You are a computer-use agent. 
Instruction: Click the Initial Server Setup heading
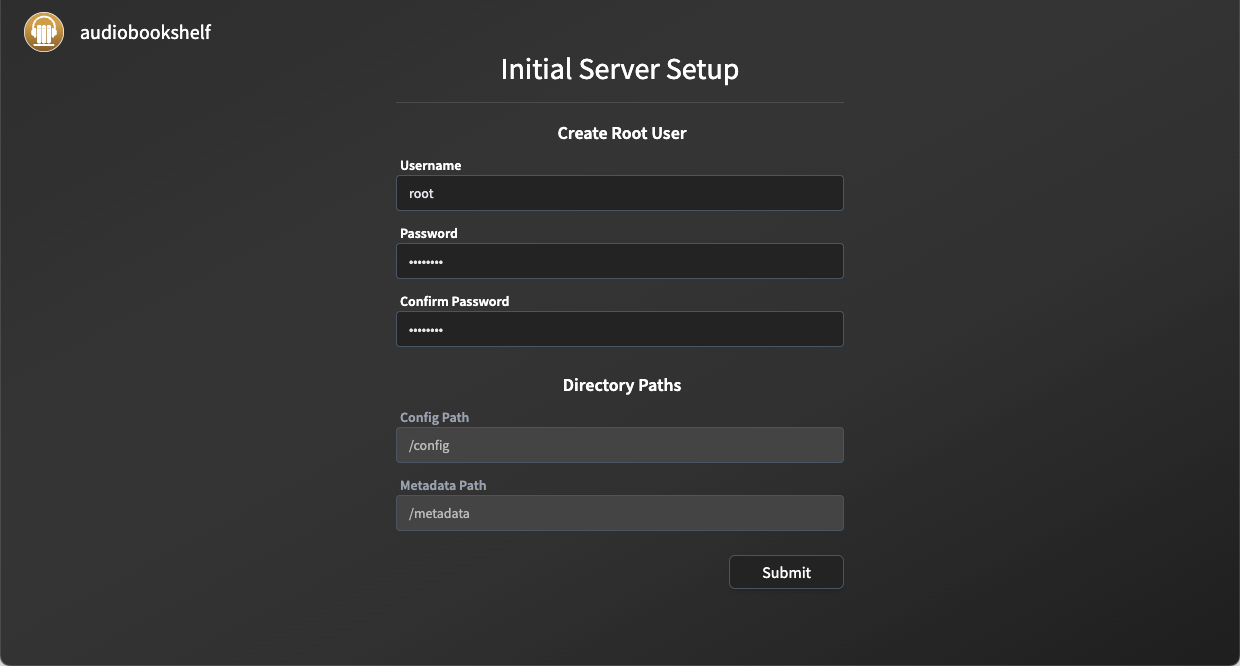coord(619,69)
